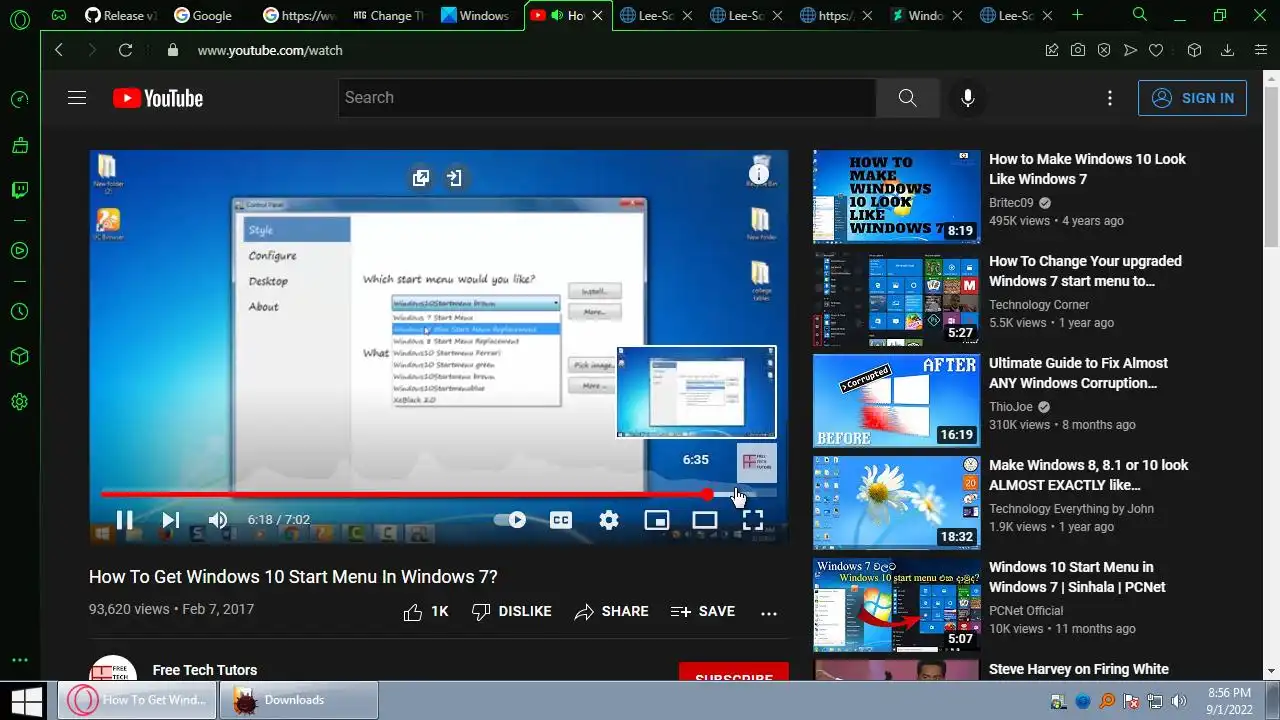
Task: Switch to the Windows tab with blue icon
Action: coord(477,15)
